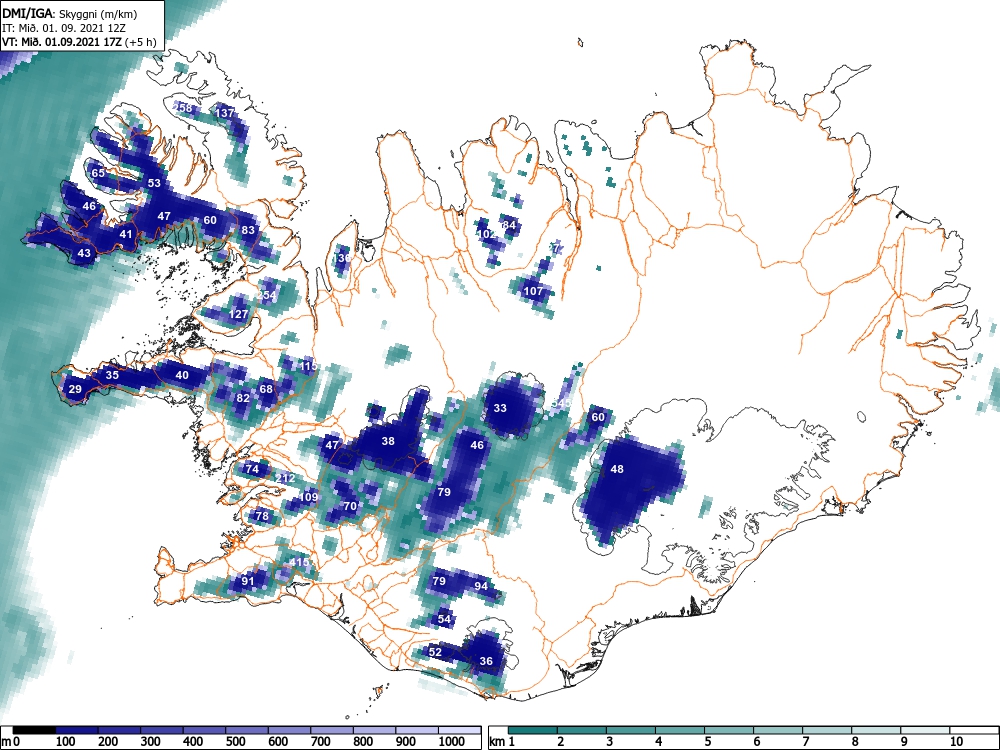This screenshot has width=1000, height=750.
Task: Click the '10' label on the km legend
Action: (955, 742)
